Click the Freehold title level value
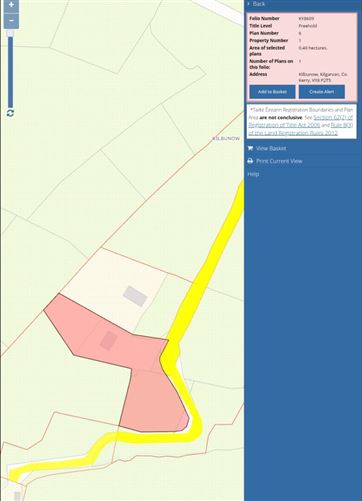Viewport: 362px width, 501px height. (x=308, y=26)
